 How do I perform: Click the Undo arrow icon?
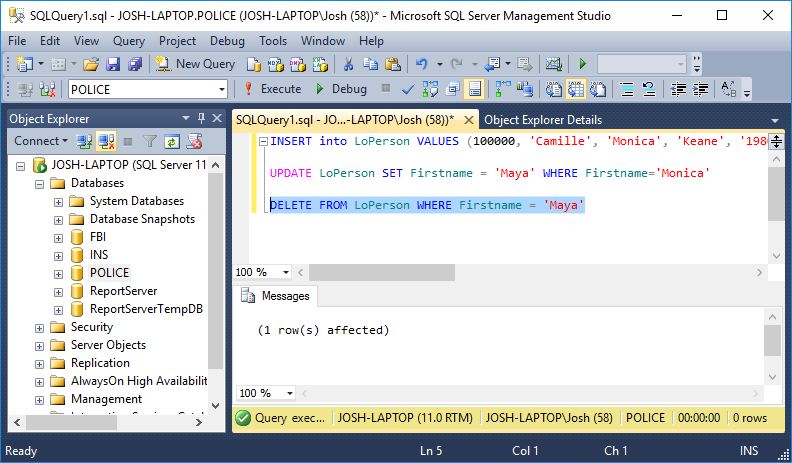coord(422,64)
